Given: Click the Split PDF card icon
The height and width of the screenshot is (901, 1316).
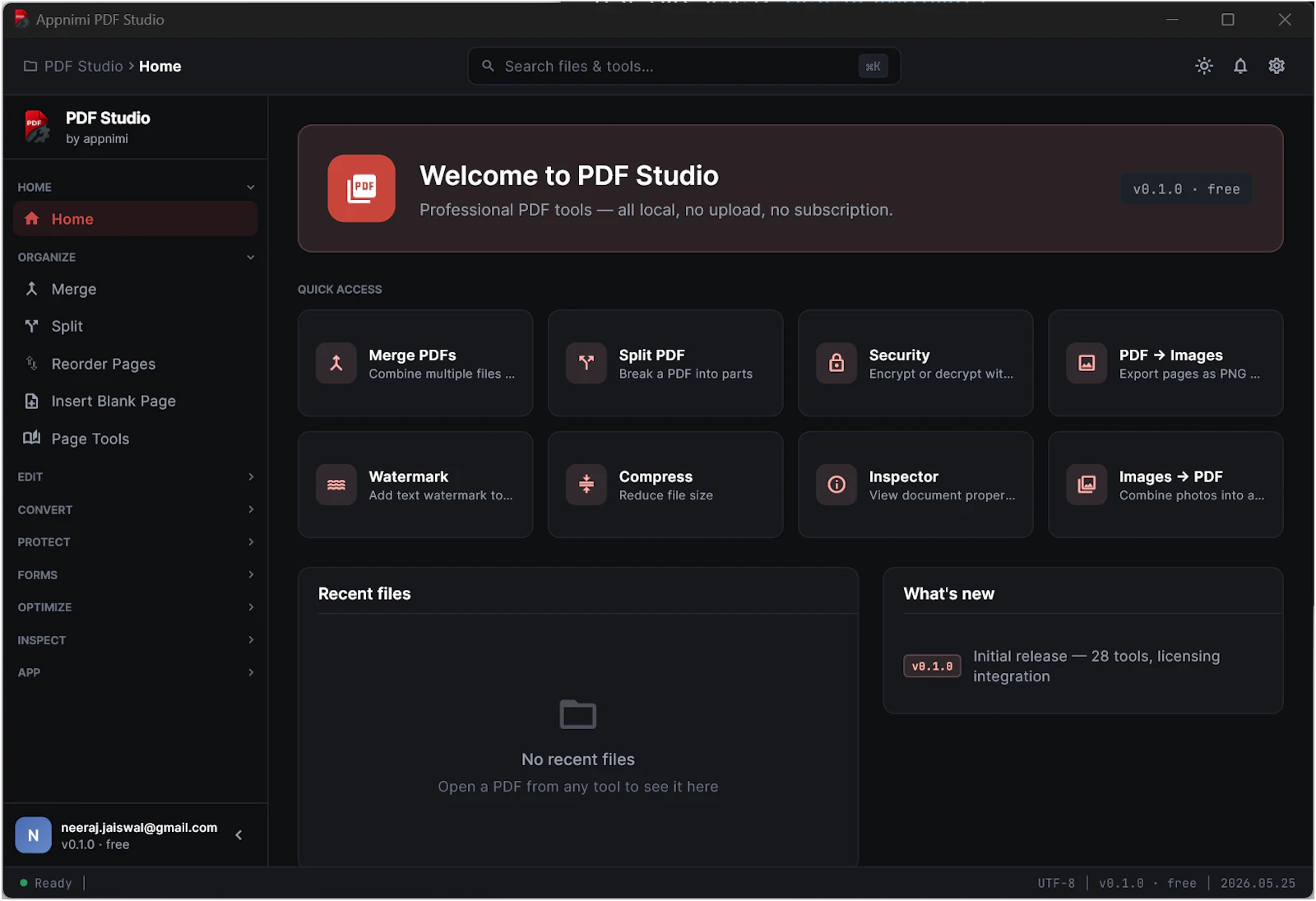Looking at the screenshot, I should [586, 363].
